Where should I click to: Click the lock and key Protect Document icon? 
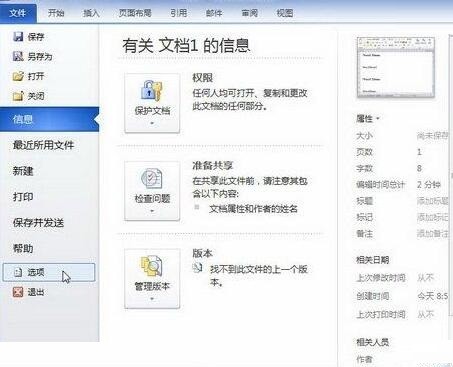pos(151,90)
